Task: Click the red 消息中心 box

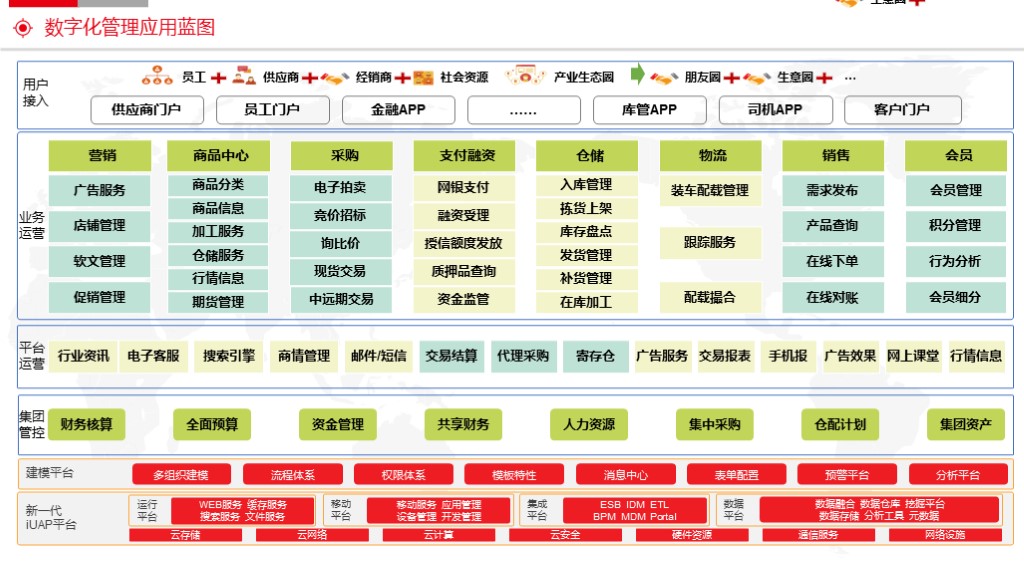Action: pyautogui.click(x=626, y=475)
